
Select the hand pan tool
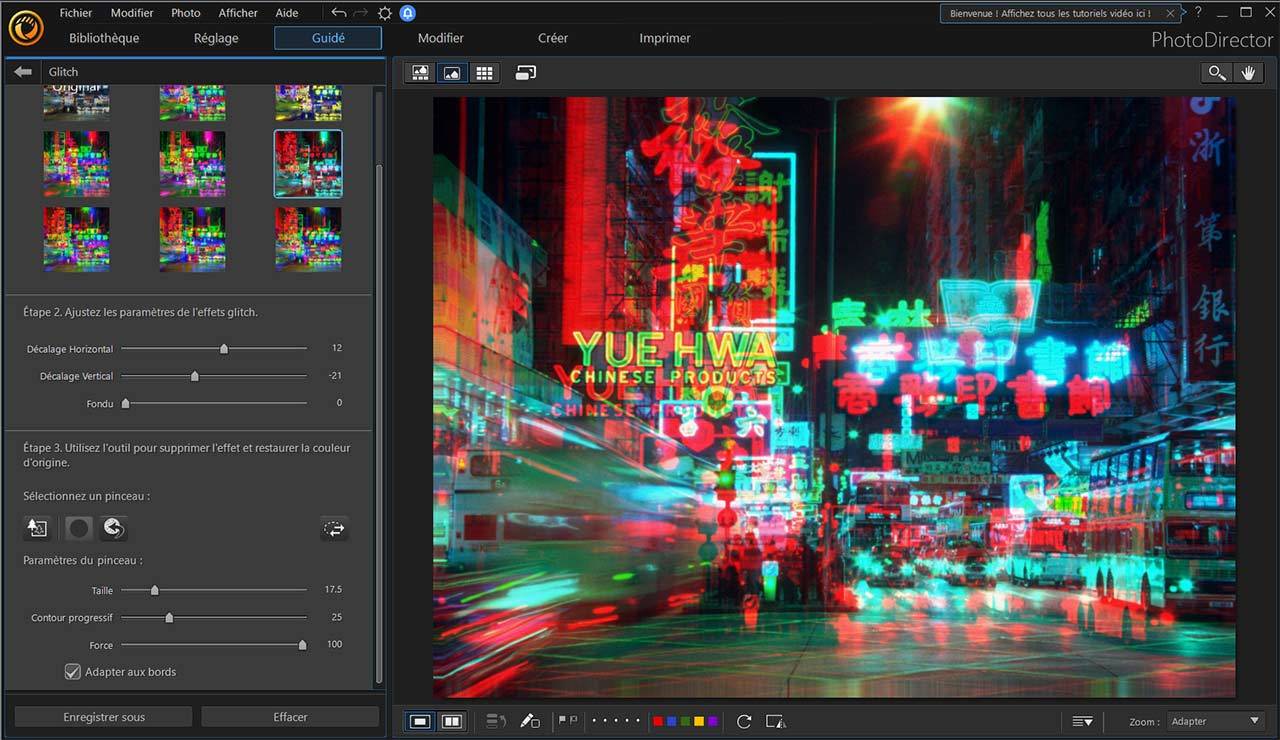click(x=1248, y=73)
